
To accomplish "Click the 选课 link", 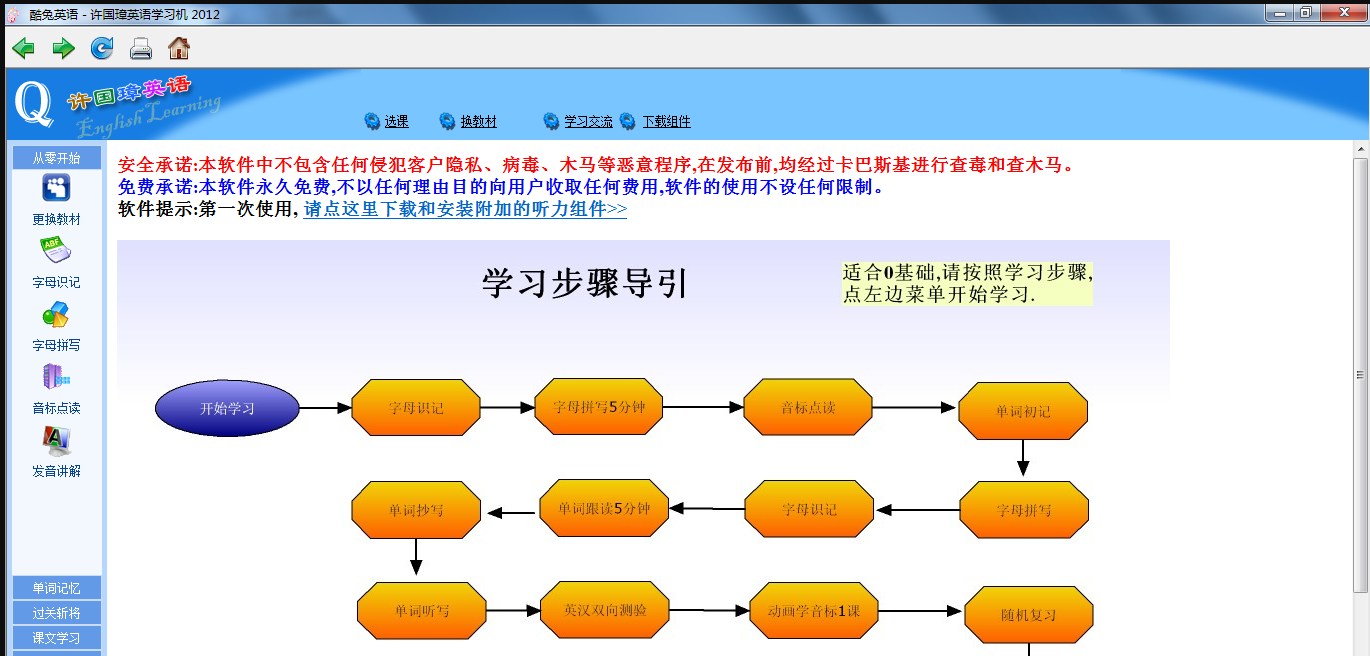I will point(394,121).
